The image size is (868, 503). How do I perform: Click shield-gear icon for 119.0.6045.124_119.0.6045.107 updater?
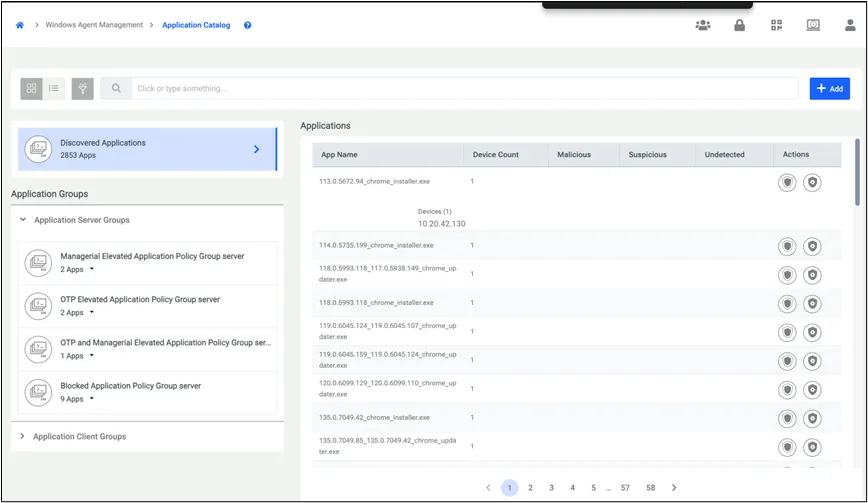[812, 333]
